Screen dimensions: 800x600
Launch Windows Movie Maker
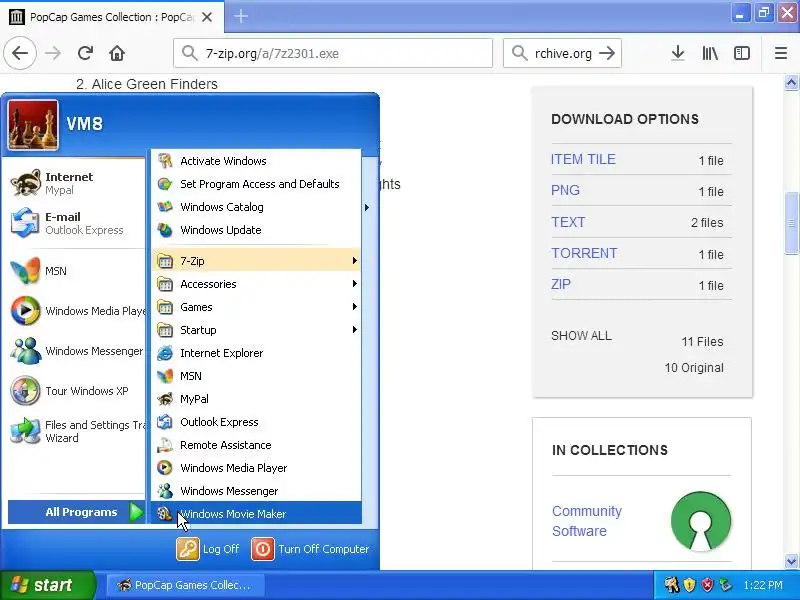coord(257,514)
